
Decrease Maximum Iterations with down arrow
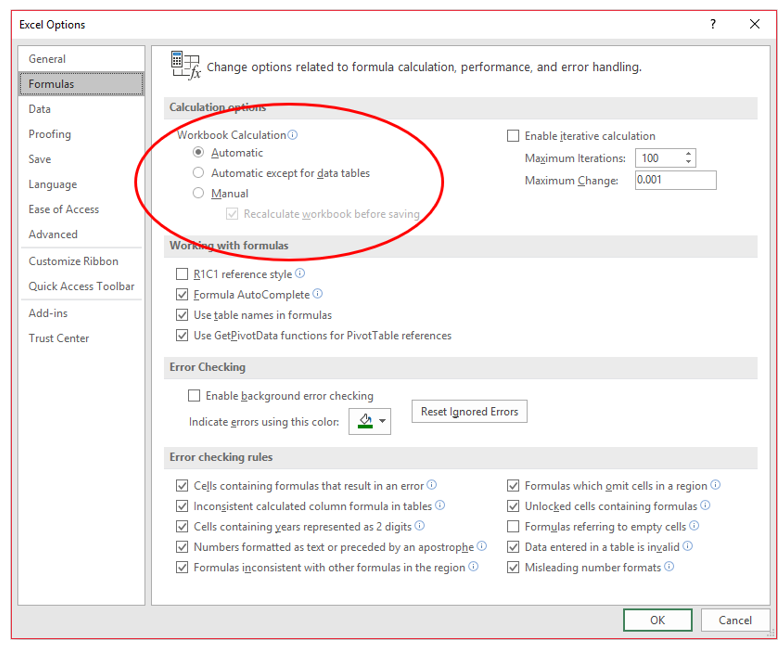pos(689,162)
